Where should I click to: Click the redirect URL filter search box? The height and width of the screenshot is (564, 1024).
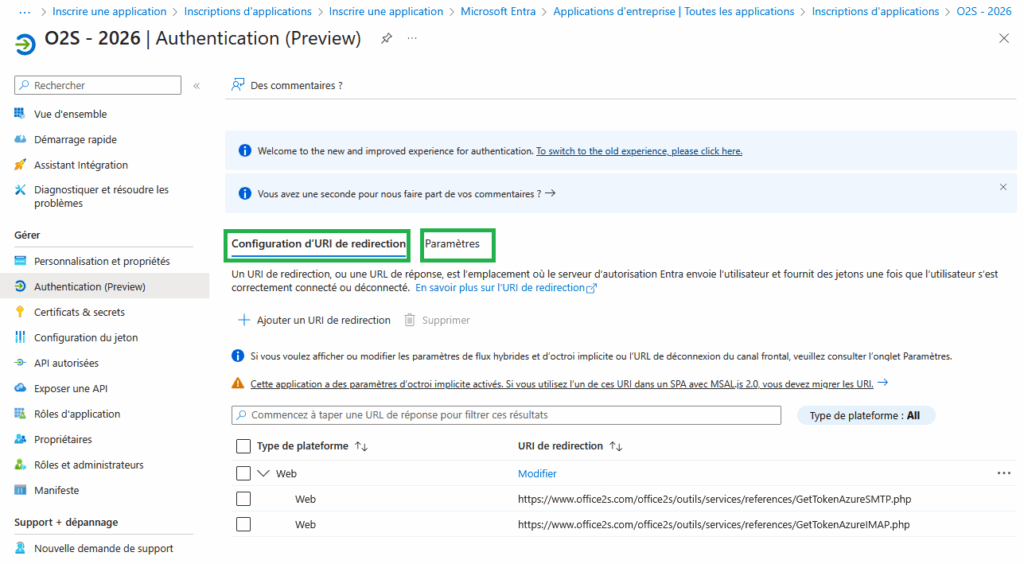coord(506,415)
